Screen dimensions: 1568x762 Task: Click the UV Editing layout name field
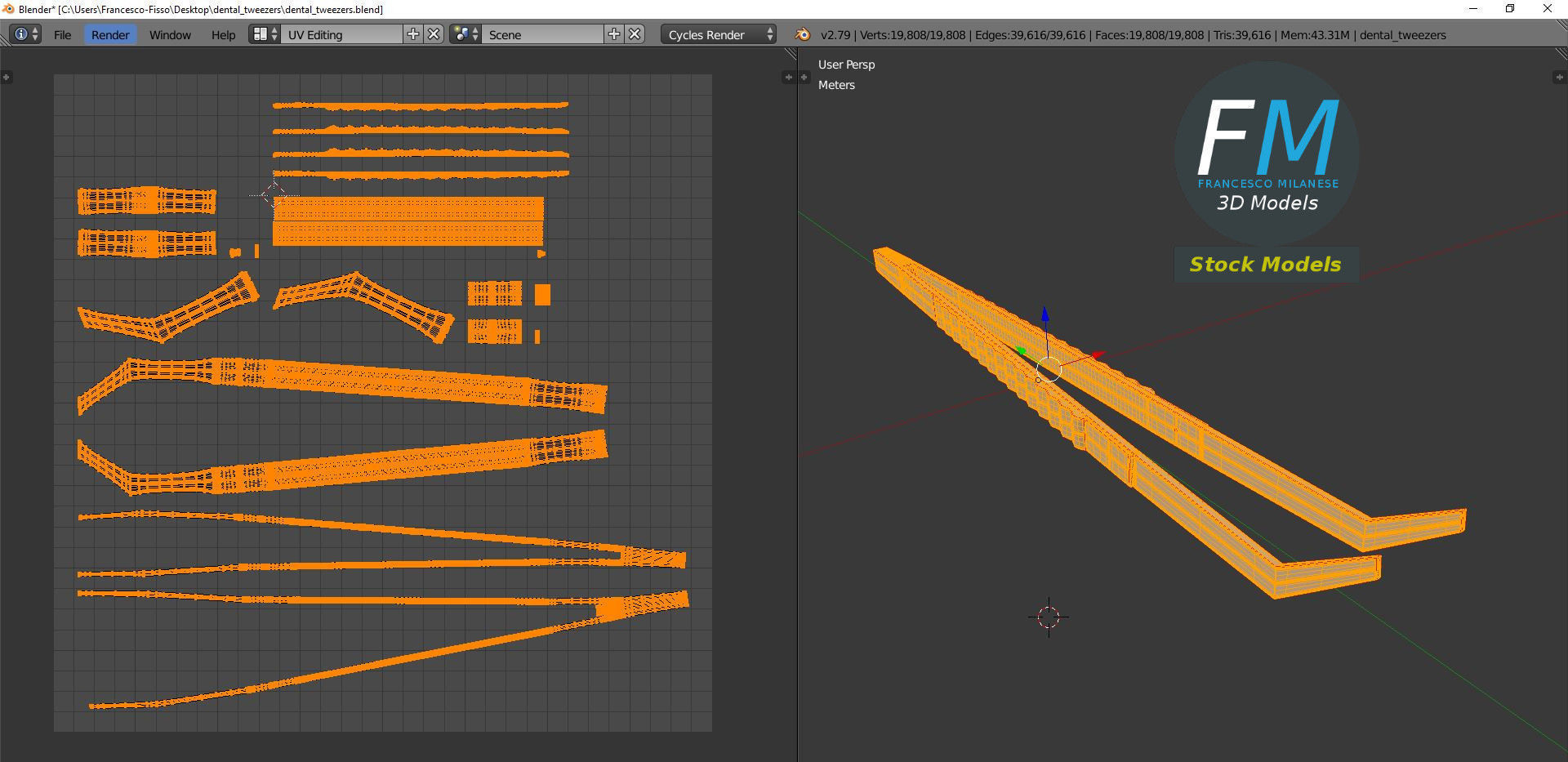[x=341, y=34]
